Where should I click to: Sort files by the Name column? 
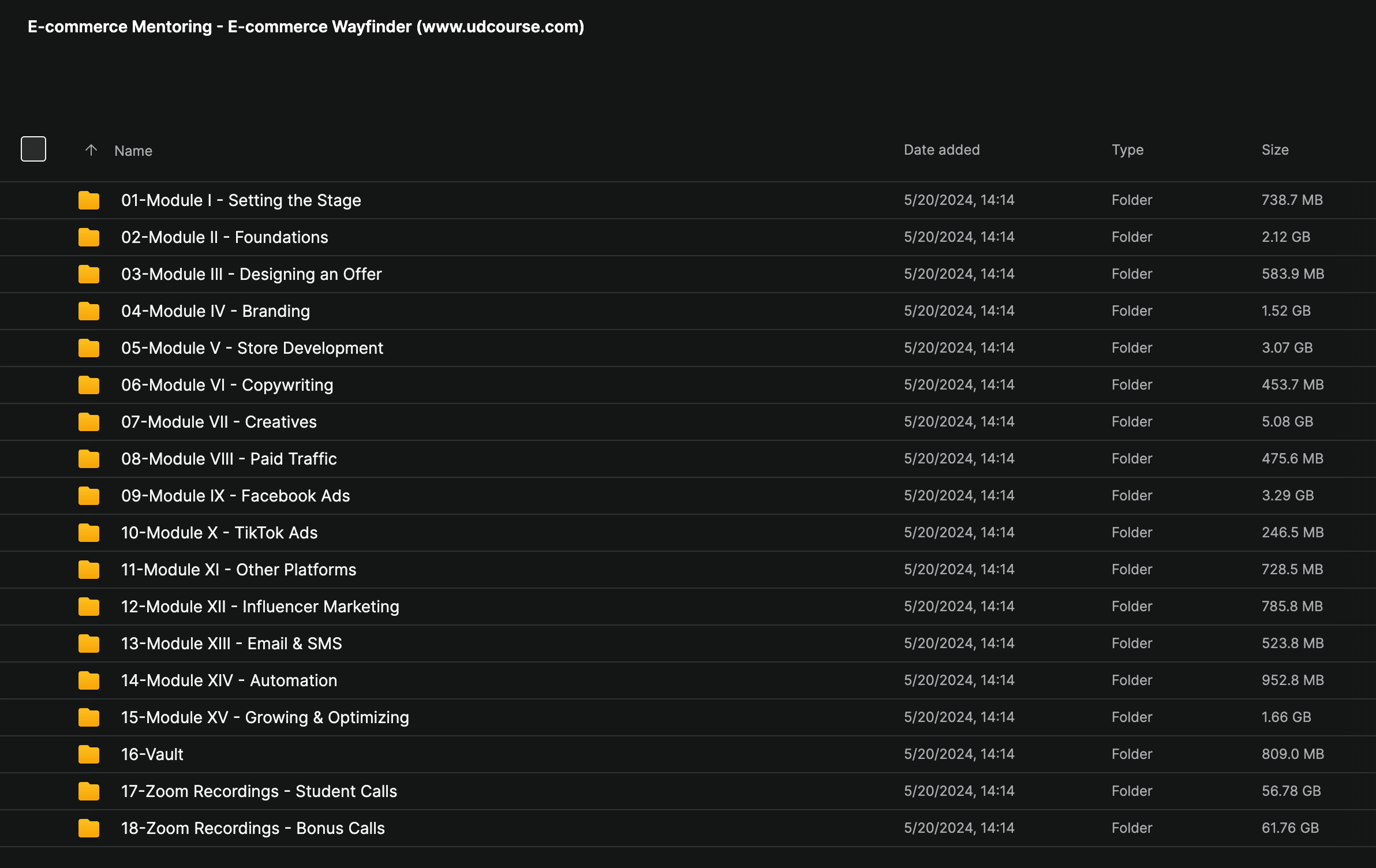[x=133, y=151]
